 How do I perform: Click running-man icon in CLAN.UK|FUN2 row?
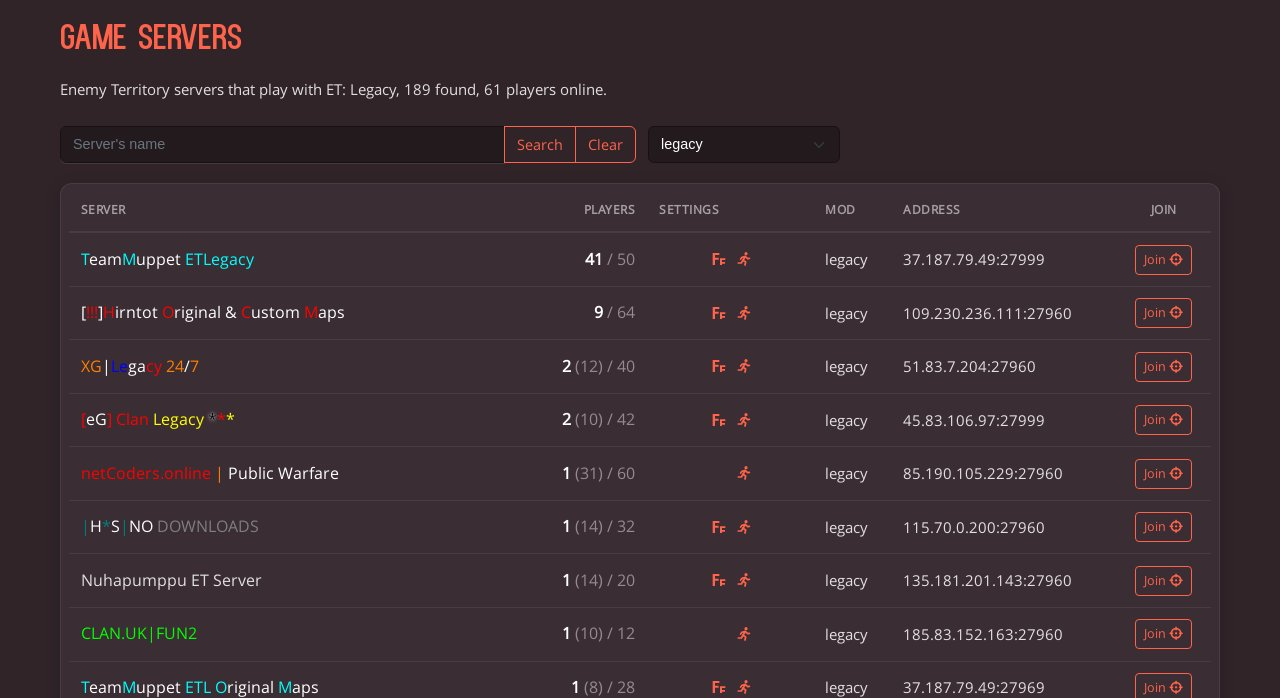[744, 634]
